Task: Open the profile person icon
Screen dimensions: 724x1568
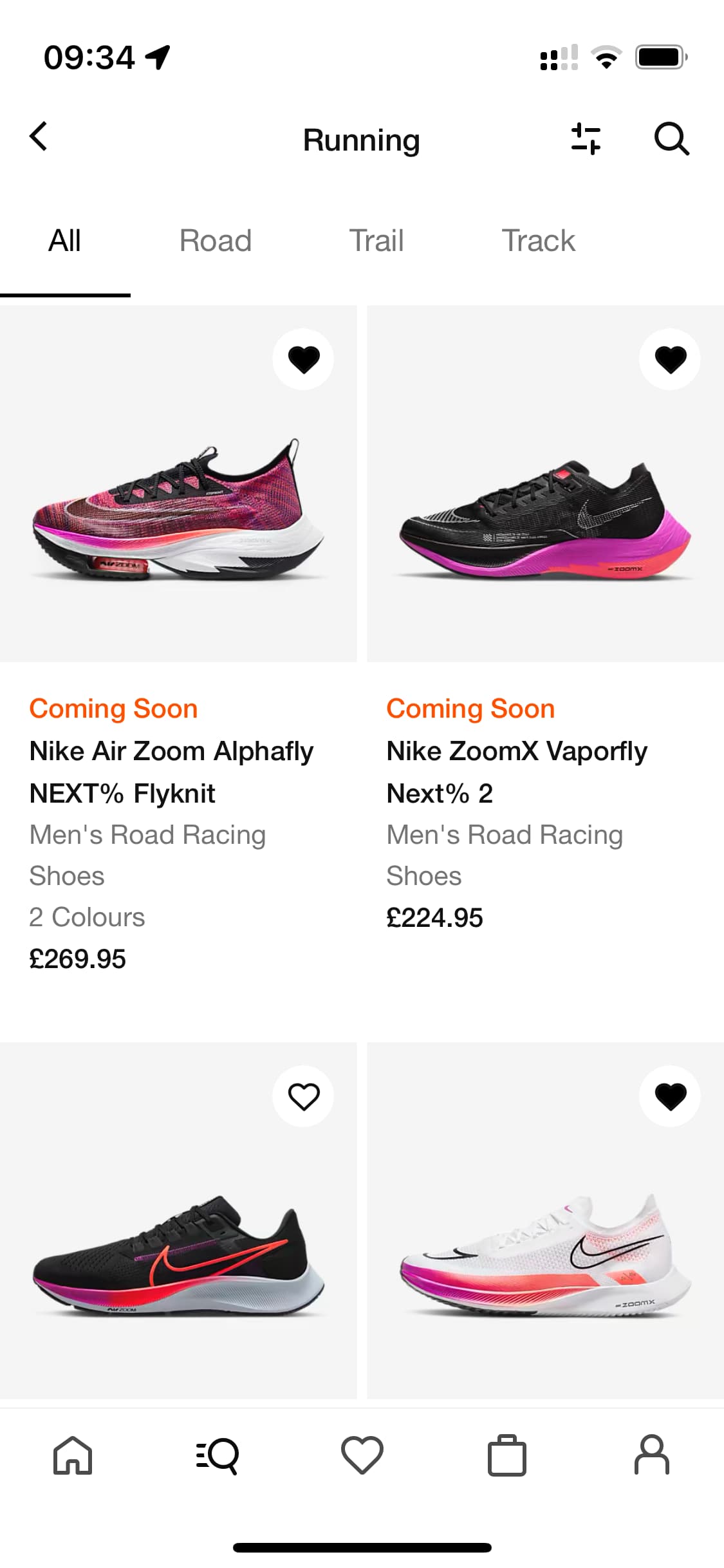Action: (652, 1455)
